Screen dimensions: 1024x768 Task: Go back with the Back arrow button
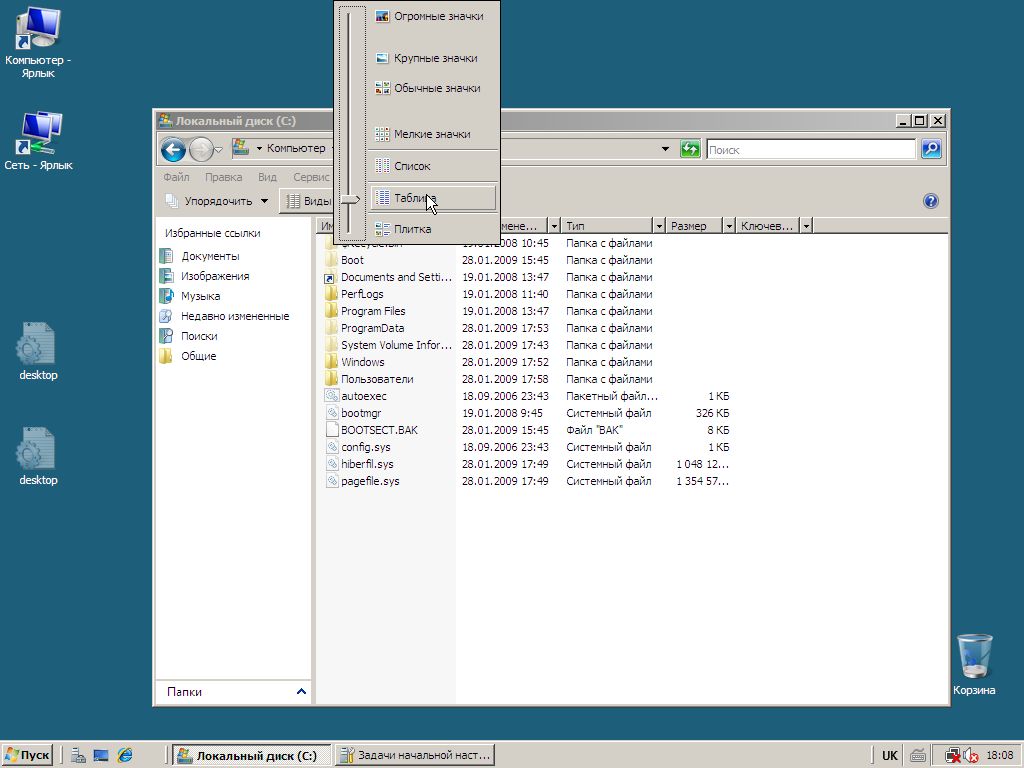[x=174, y=150]
